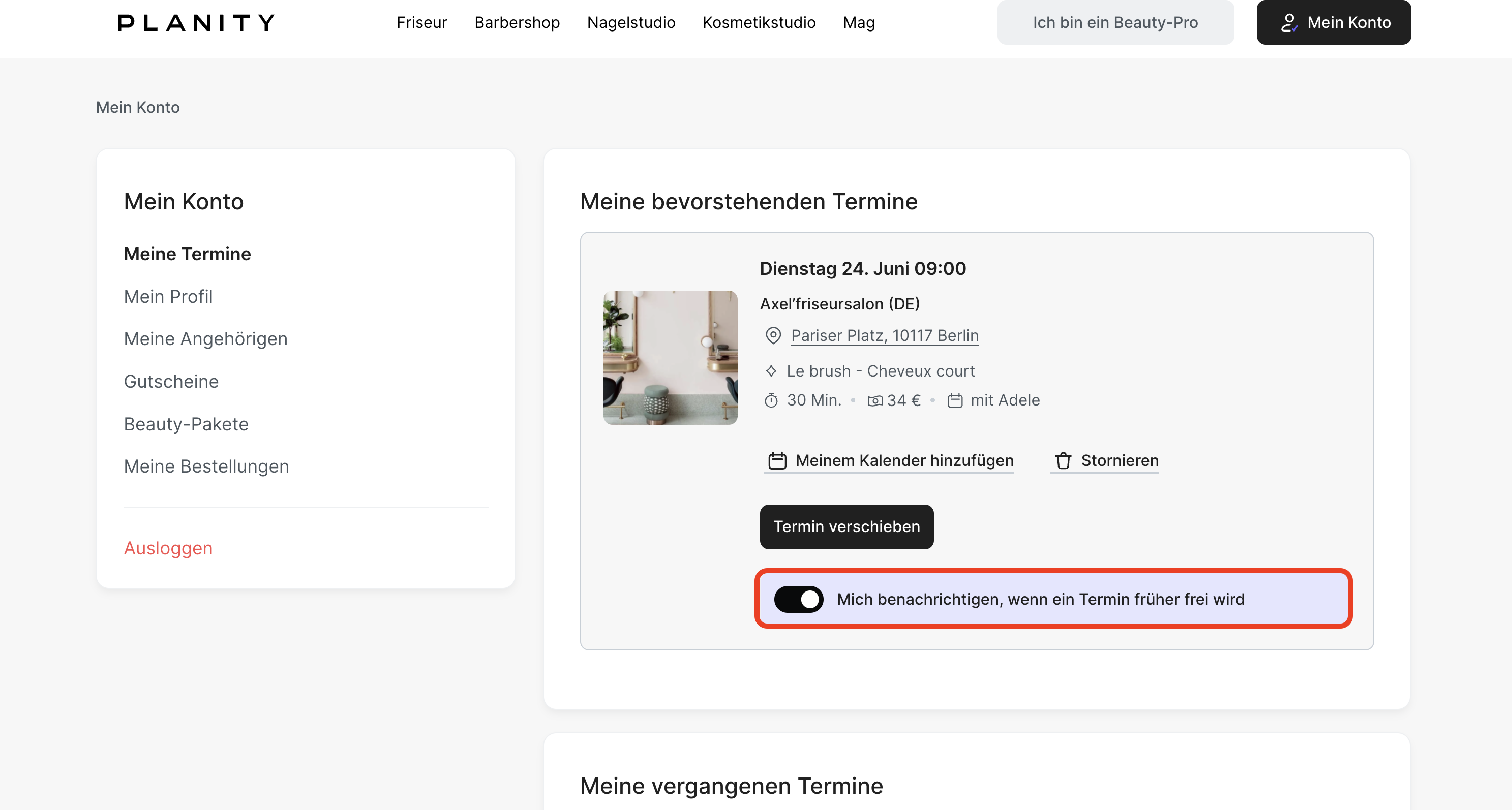Click Meinem Kalender hinzufügen link
Image resolution: width=1512 pixels, height=810 pixels.
coord(889,461)
